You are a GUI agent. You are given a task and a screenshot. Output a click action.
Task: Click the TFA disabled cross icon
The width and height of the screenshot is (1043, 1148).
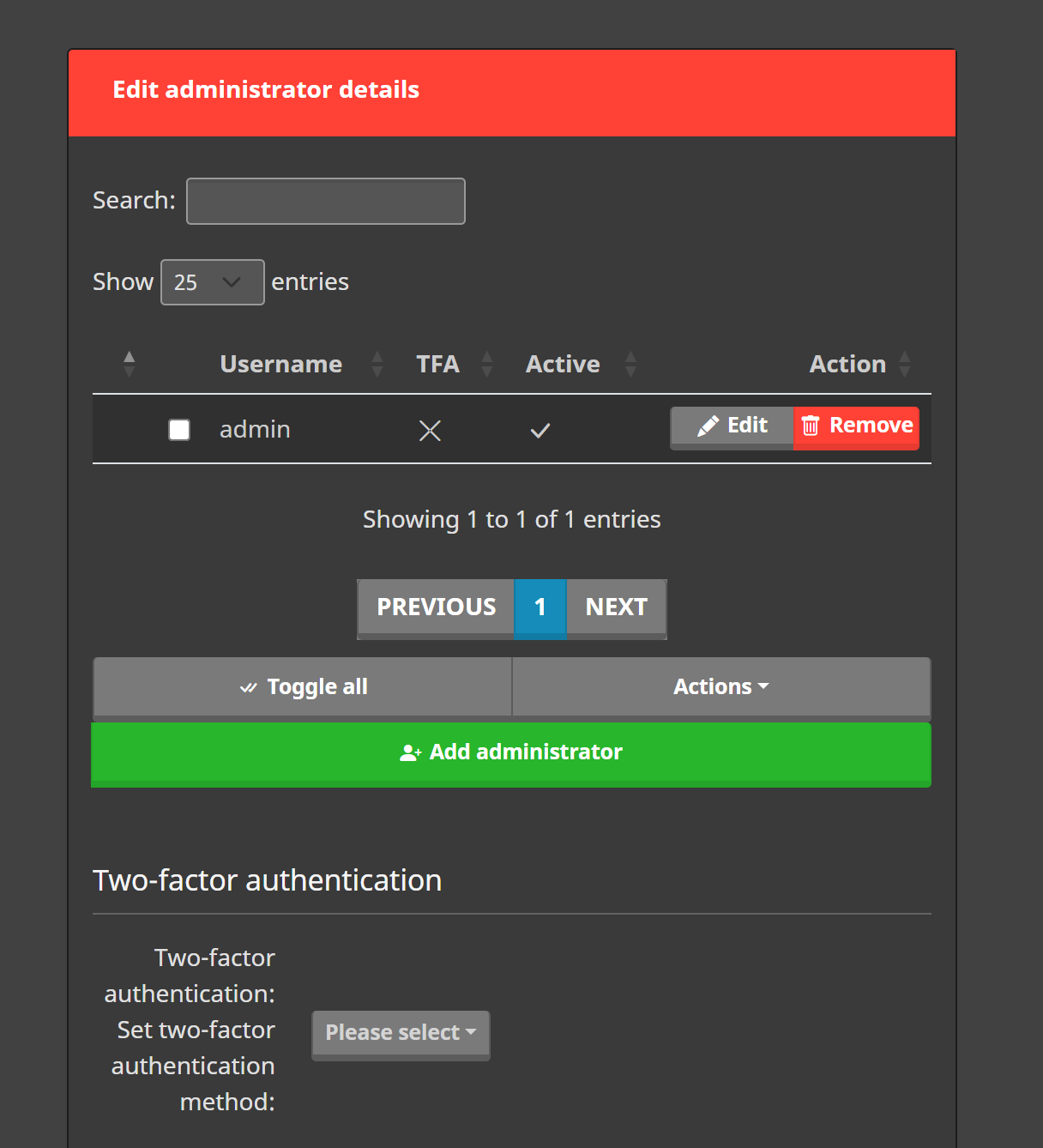pos(430,431)
